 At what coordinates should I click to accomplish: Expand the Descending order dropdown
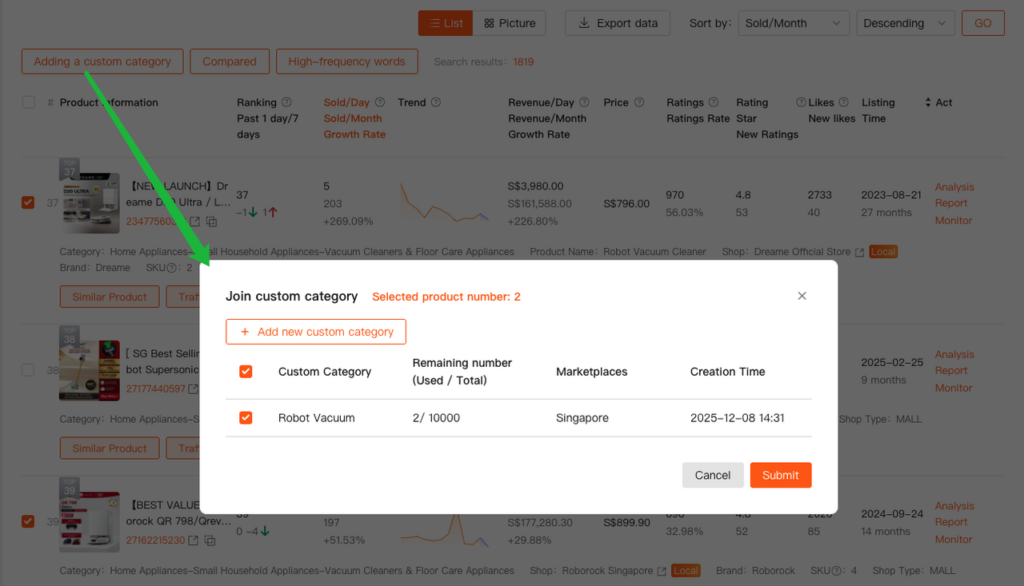(905, 23)
